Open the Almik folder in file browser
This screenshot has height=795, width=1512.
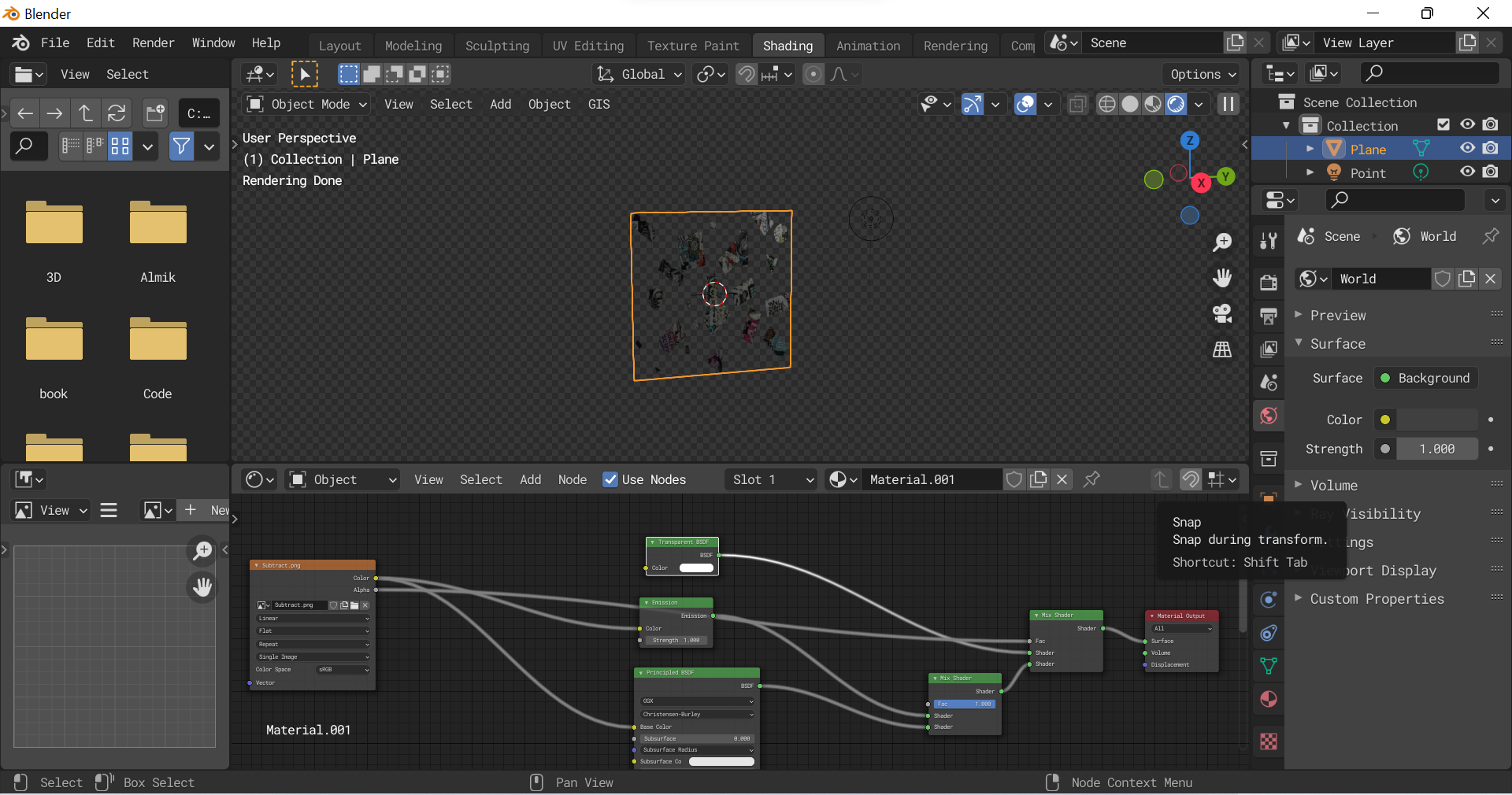pos(157,241)
